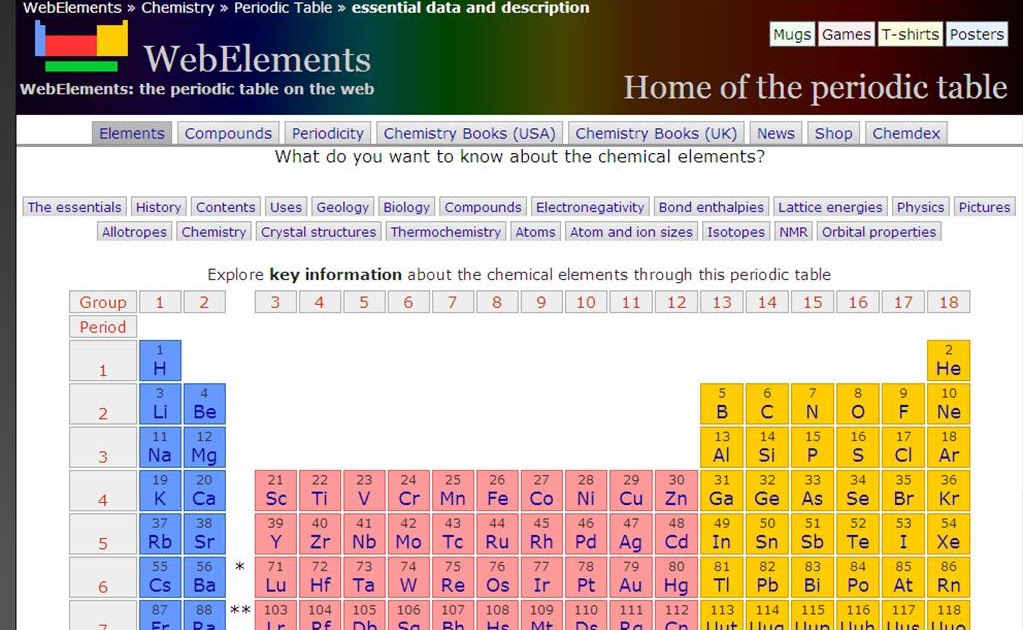The width and height of the screenshot is (1023, 630).
Task: Open Thermochemistry link
Action: (x=446, y=232)
